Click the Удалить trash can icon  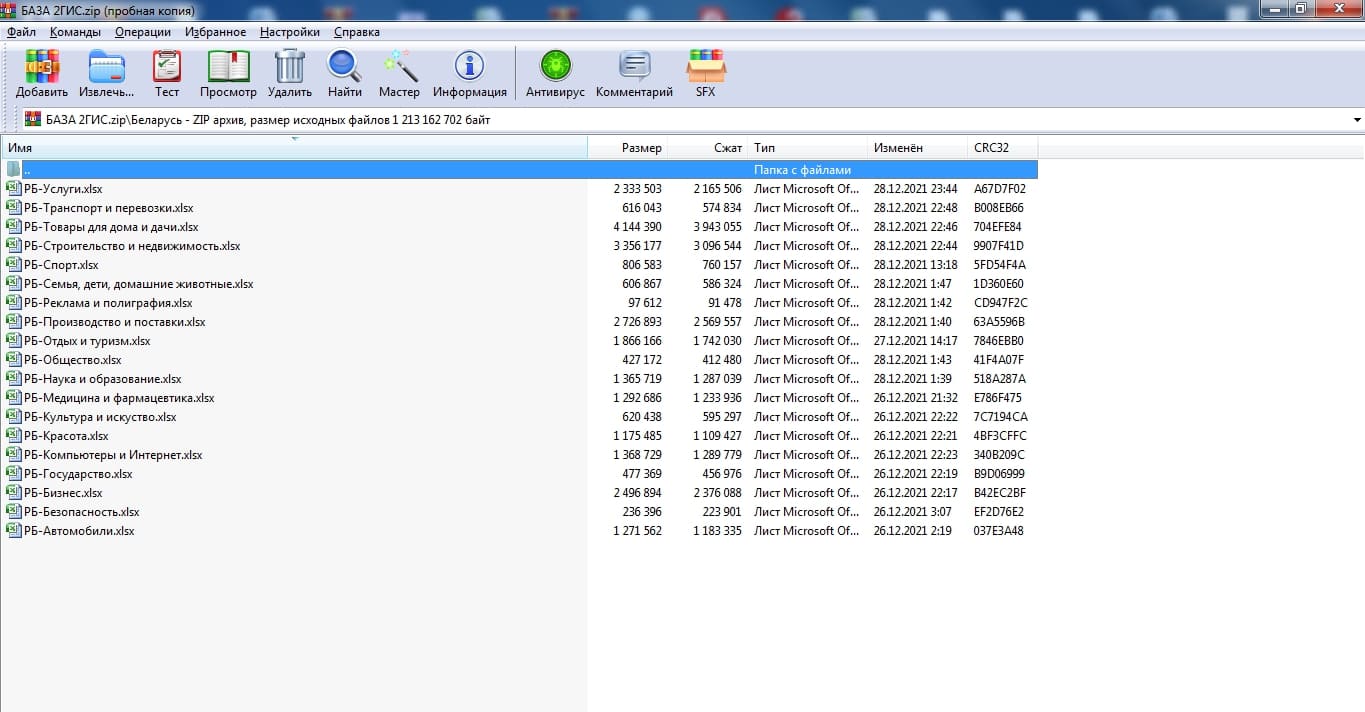click(x=289, y=67)
